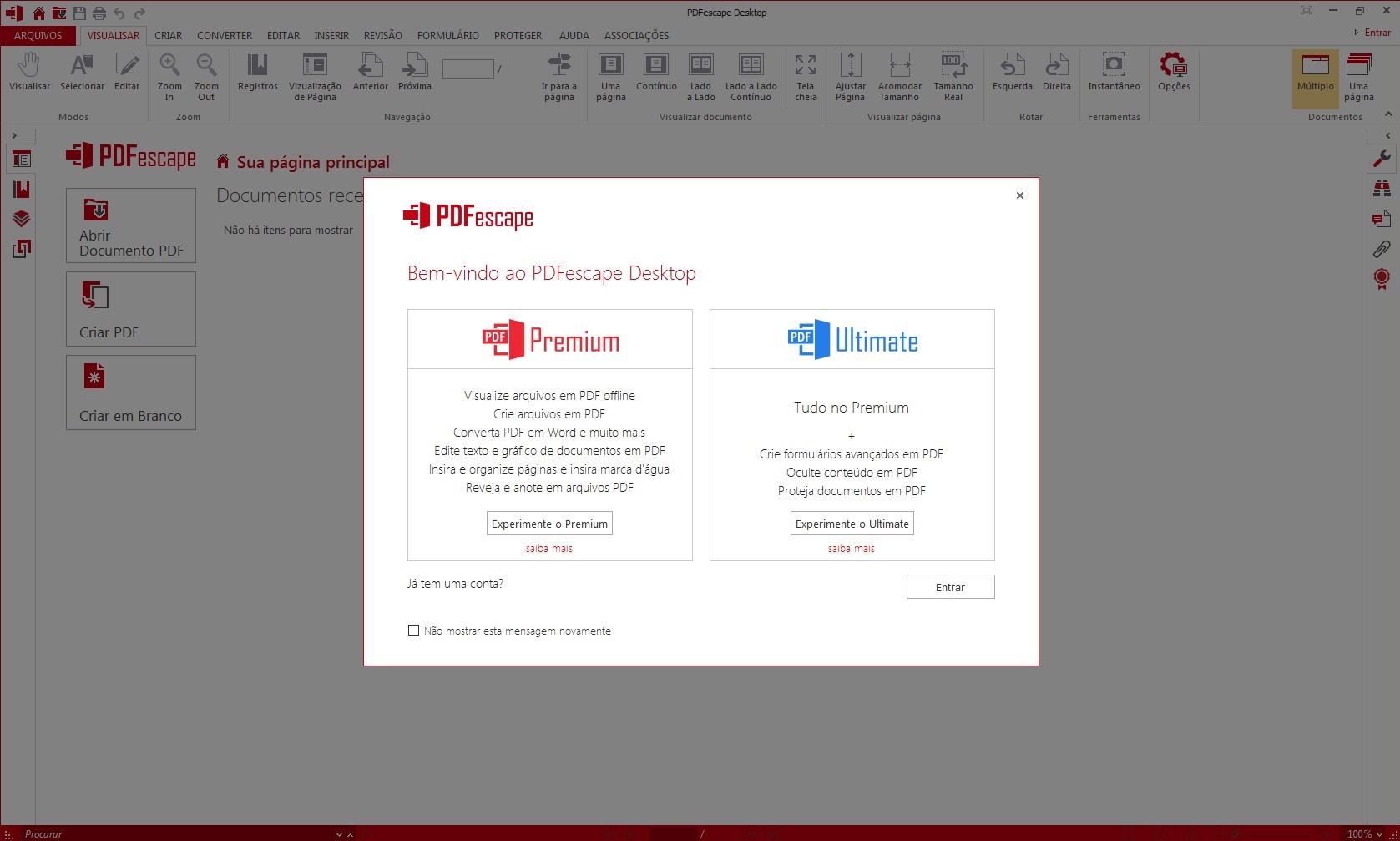Open the right sidebar binoculars search panel
Viewport: 1400px width, 841px height.
[1382, 189]
